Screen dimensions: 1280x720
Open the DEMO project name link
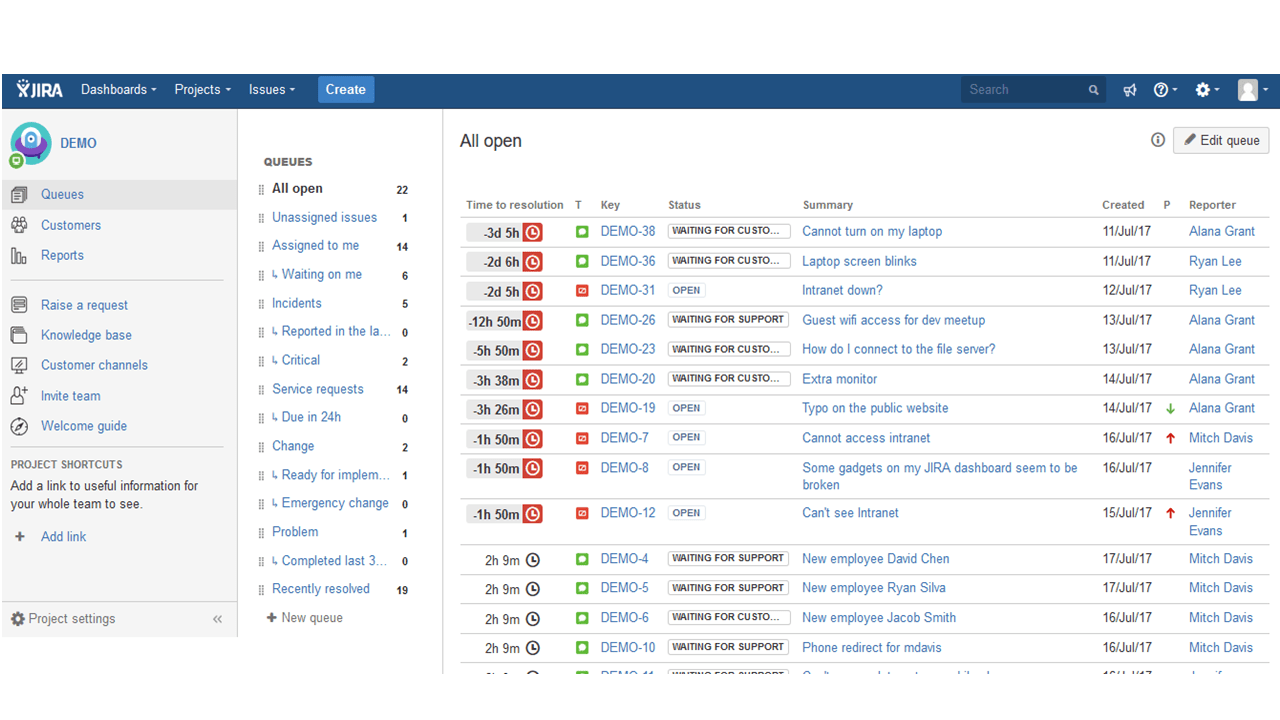(x=78, y=144)
